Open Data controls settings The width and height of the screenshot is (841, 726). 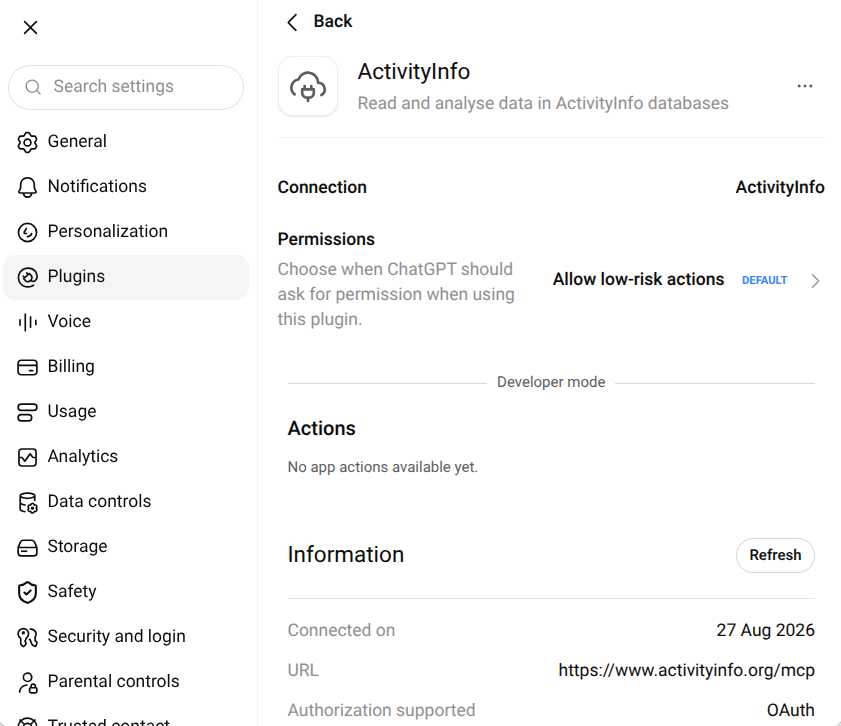point(126,502)
